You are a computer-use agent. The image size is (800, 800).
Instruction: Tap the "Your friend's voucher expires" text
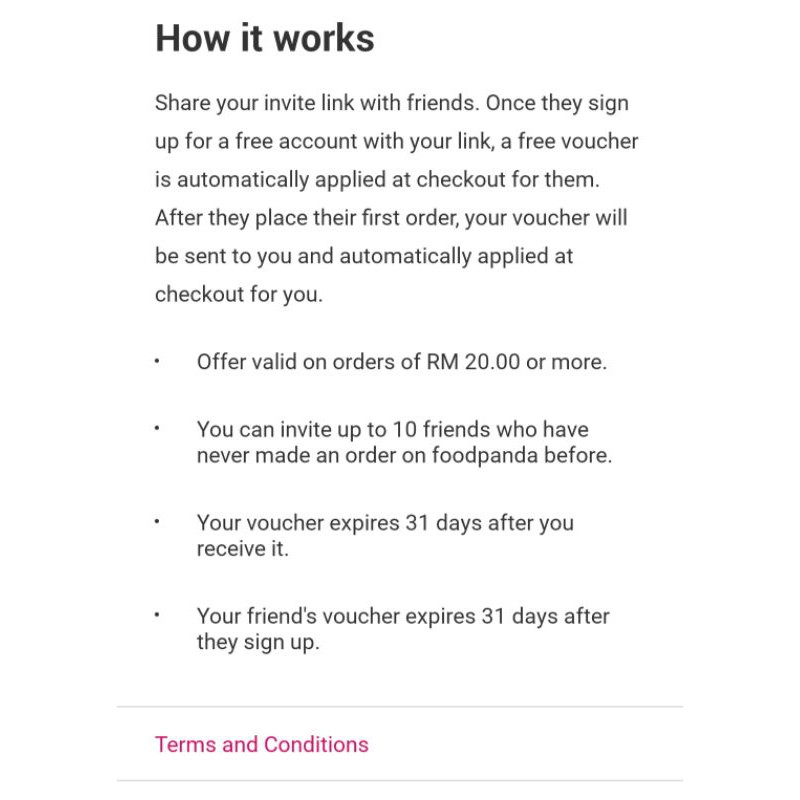coord(402,616)
